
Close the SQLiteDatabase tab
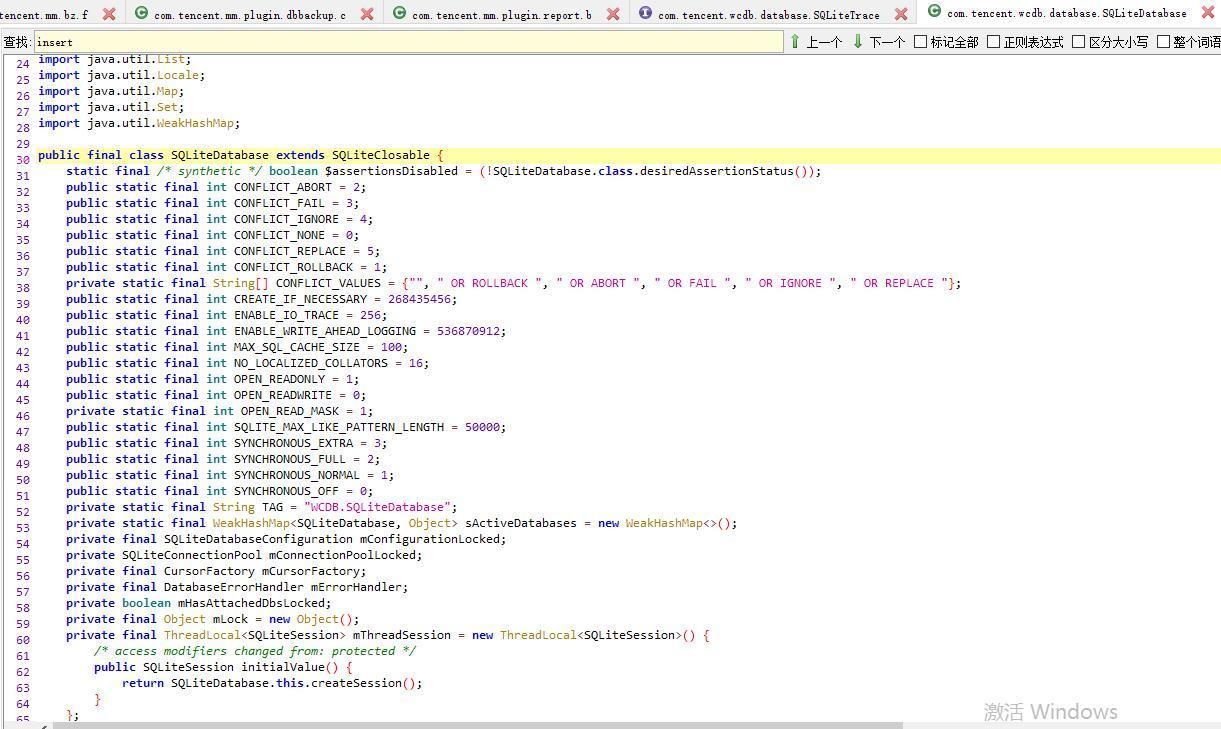click(x=1208, y=13)
